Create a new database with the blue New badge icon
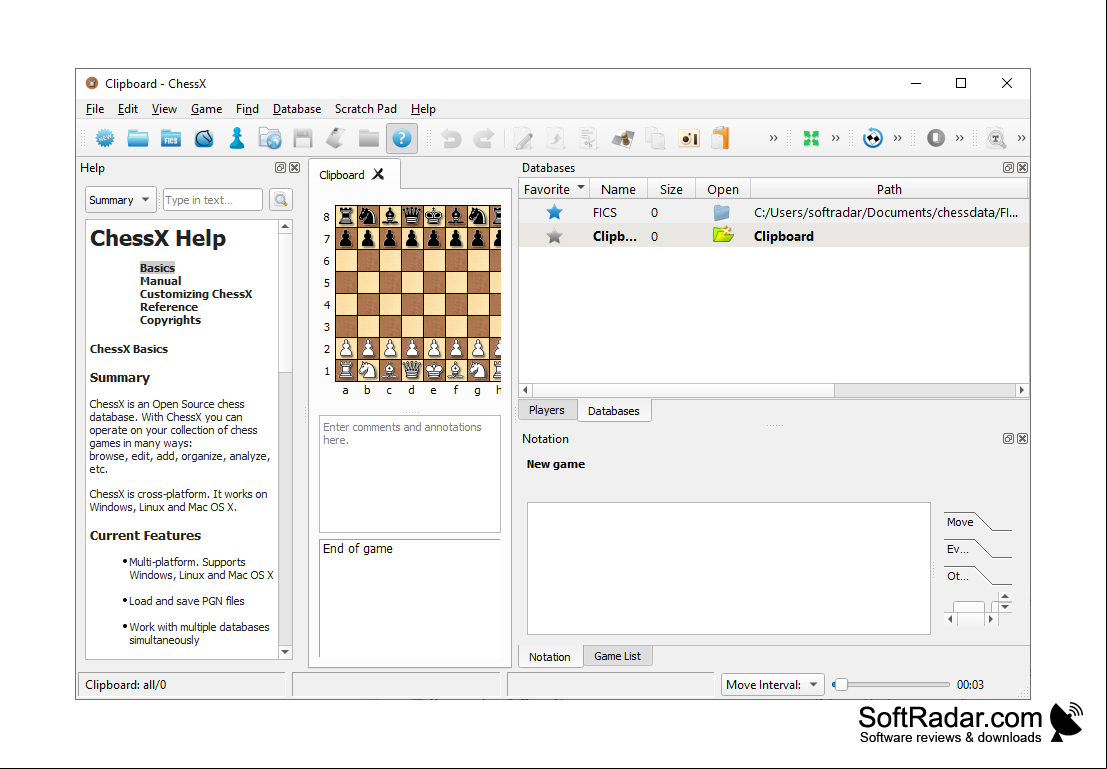This screenshot has width=1107, height=769. point(105,138)
